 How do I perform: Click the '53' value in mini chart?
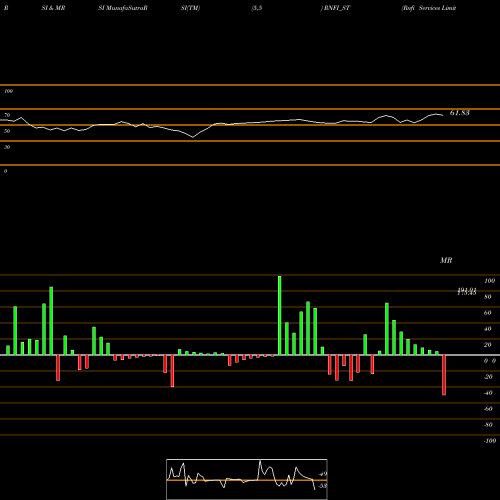pyautogui.click(x=323, y=486)
